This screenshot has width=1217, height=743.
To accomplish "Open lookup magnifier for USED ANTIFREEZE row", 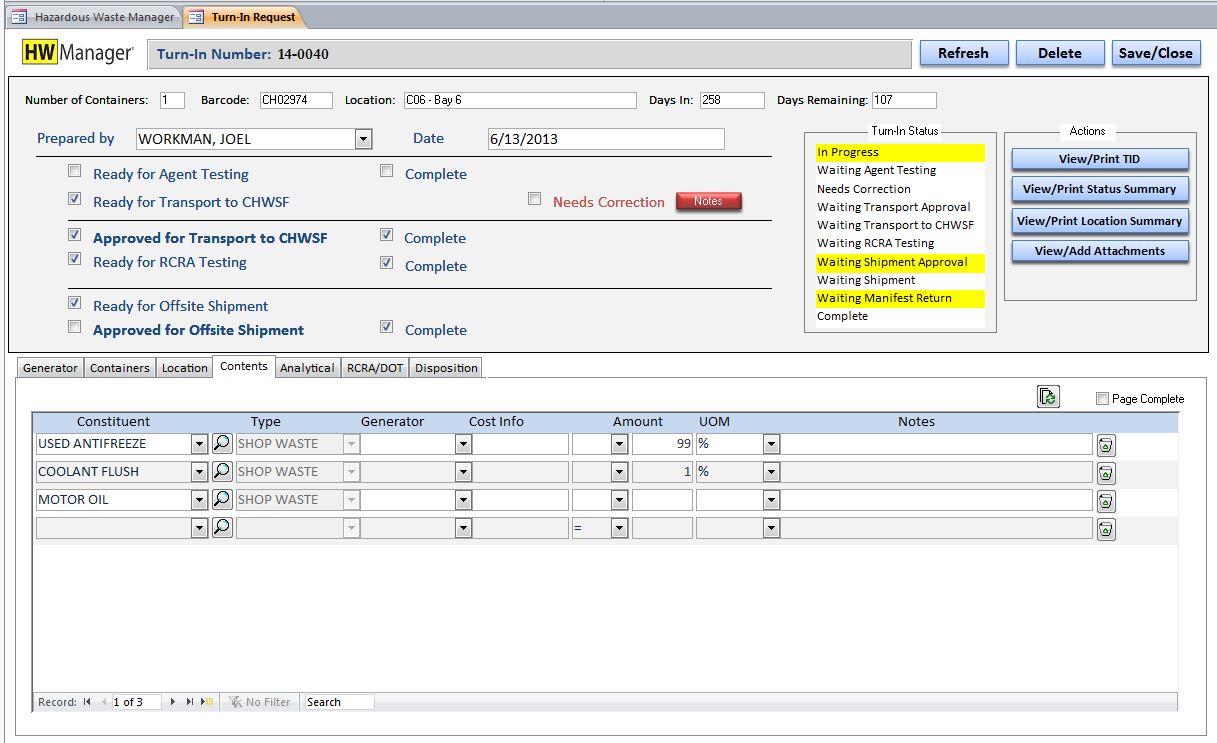I will 222,443.
